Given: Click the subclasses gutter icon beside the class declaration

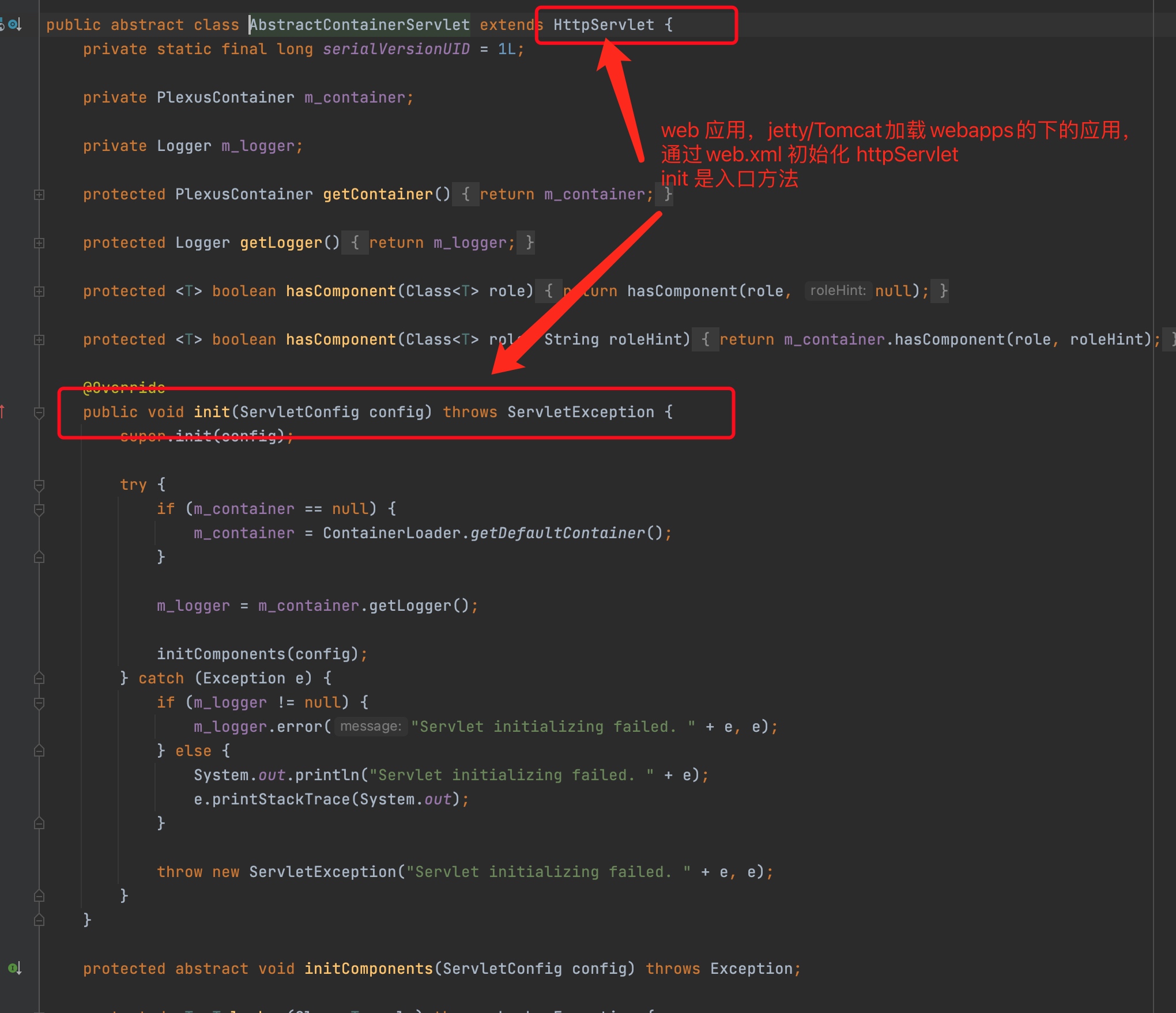Looking at the screenshot, I should pyautogui.click(x=14, y=25).
